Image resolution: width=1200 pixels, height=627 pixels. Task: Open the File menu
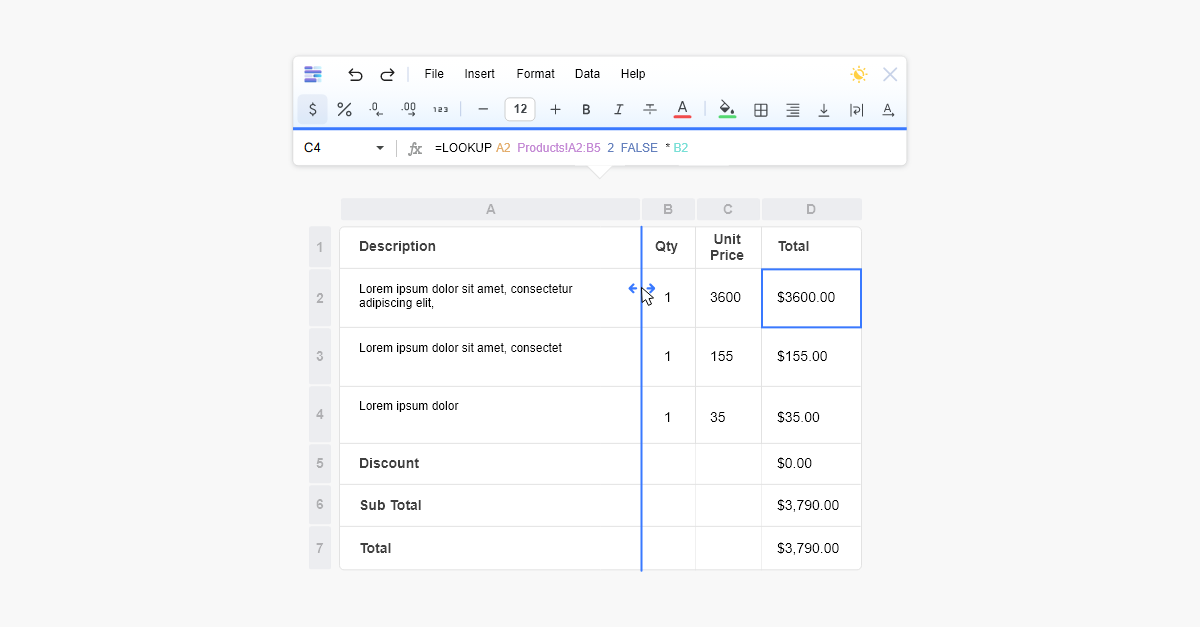pyautogui.click(x=434, y=74)
